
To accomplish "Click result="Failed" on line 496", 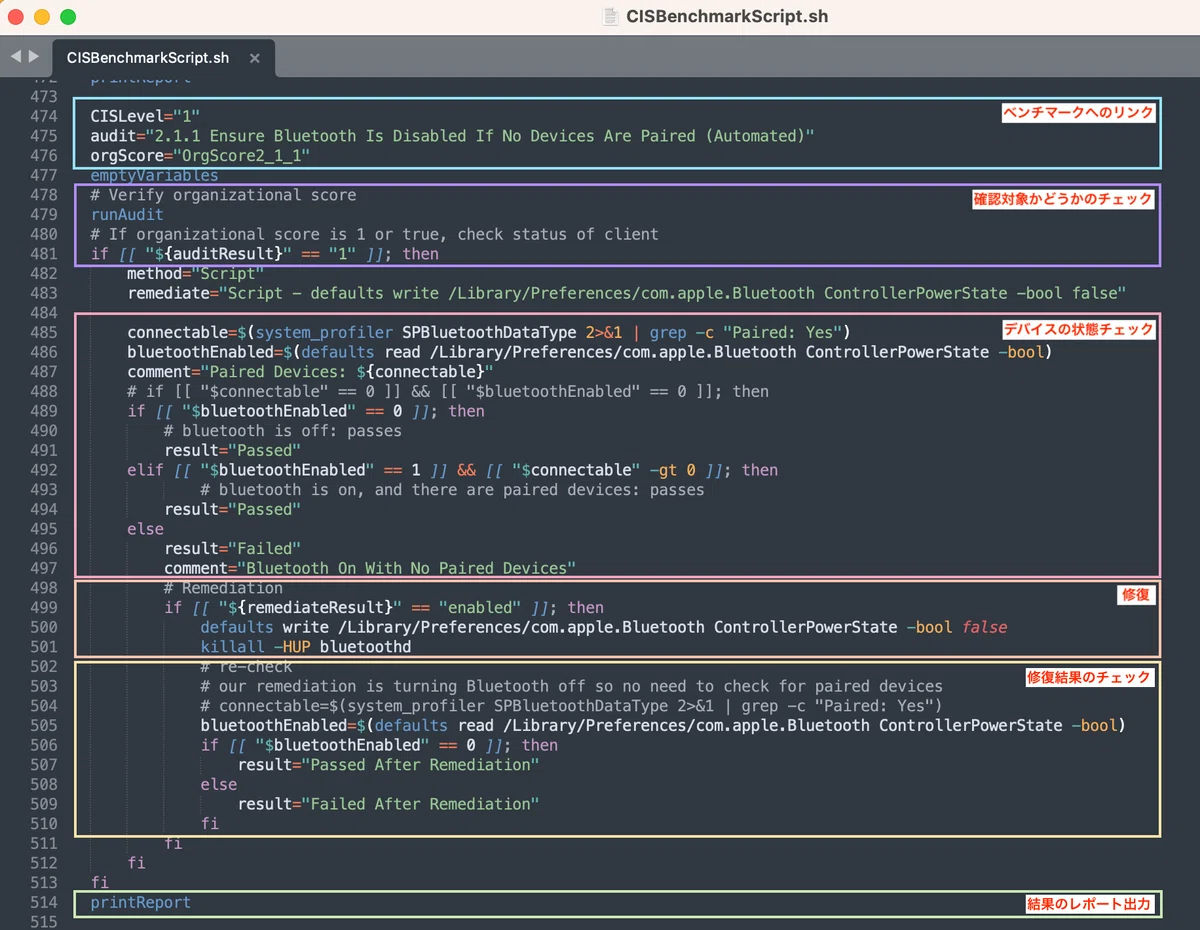I will [x=232, y=548].
